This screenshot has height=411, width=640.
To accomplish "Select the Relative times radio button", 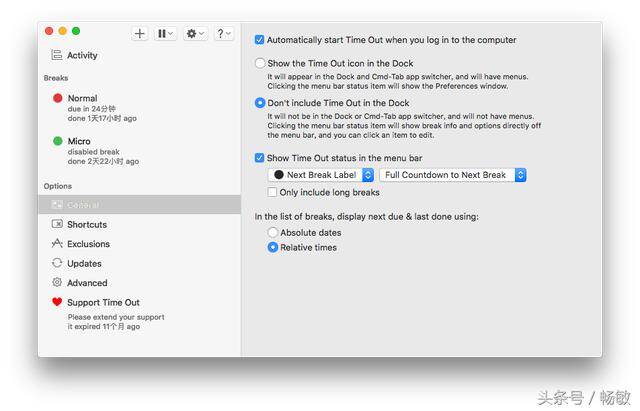I will click(273, 247).
